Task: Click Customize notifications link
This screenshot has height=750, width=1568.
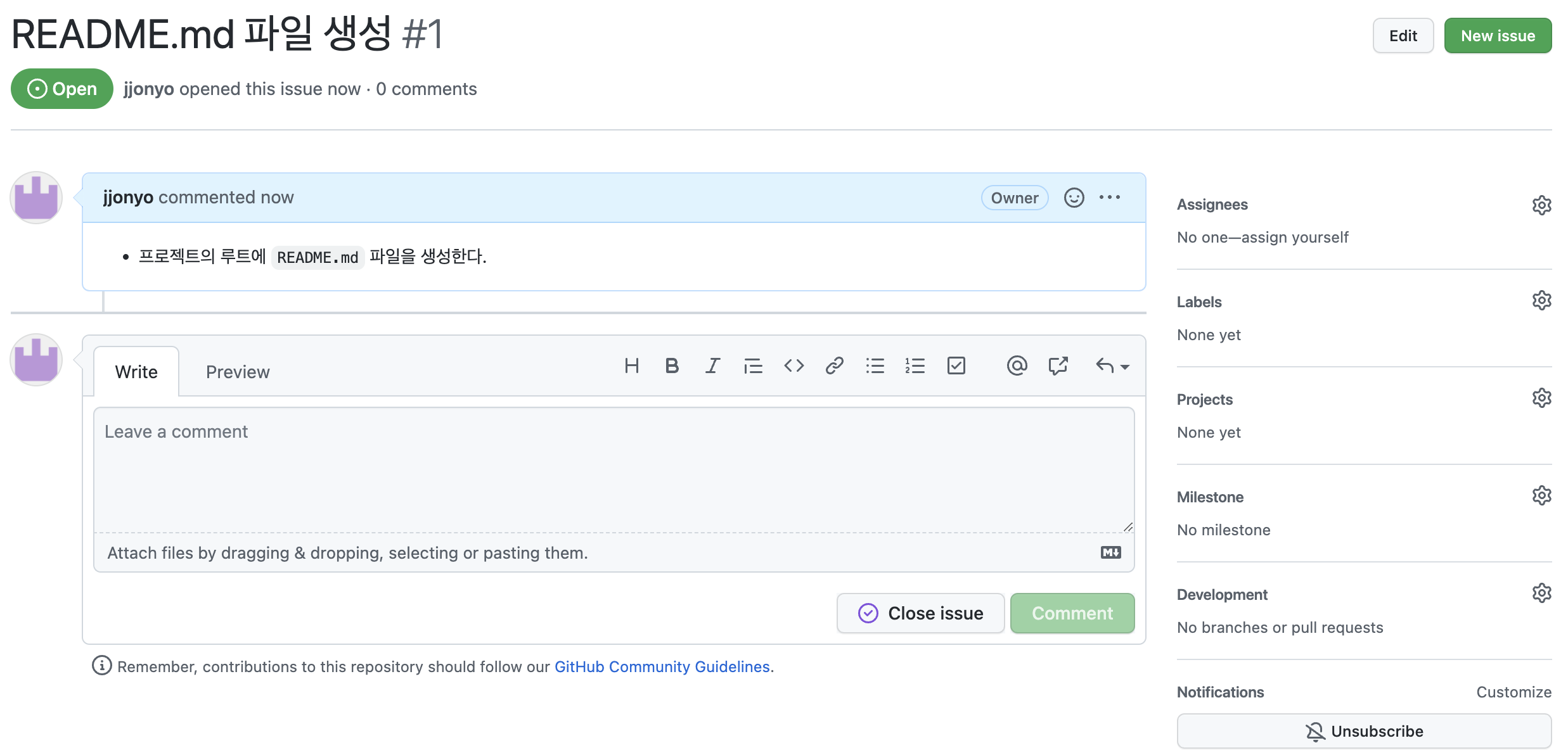Action: [1513, 692]
